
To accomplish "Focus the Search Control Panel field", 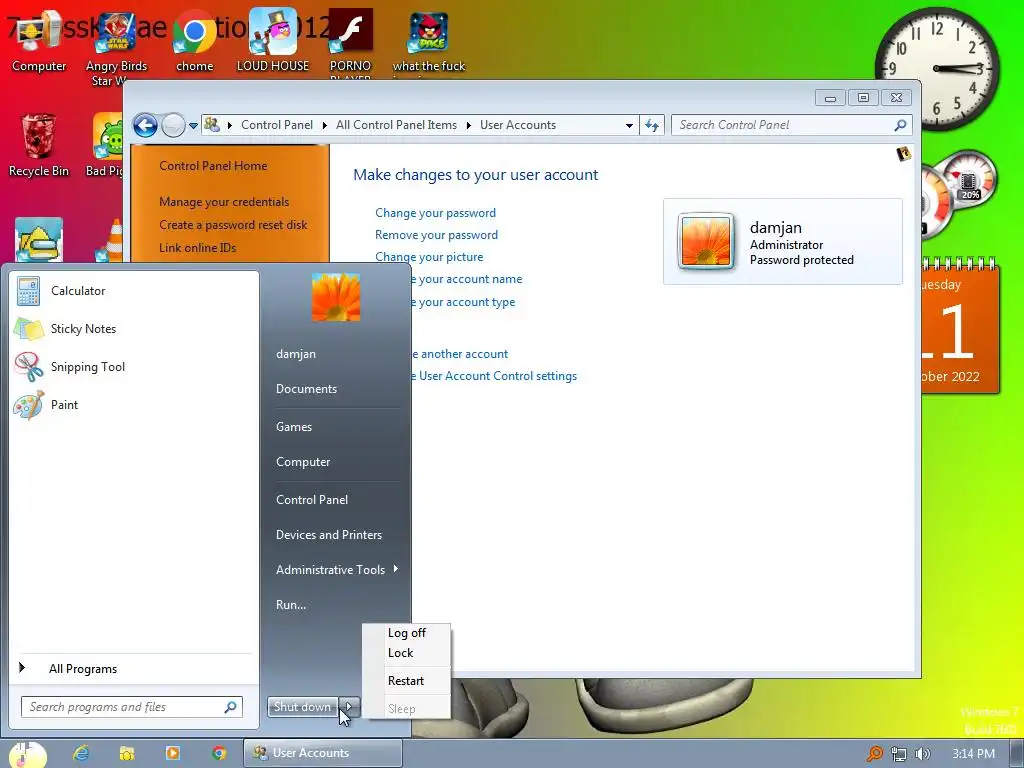I will click(x=792, y=125).
